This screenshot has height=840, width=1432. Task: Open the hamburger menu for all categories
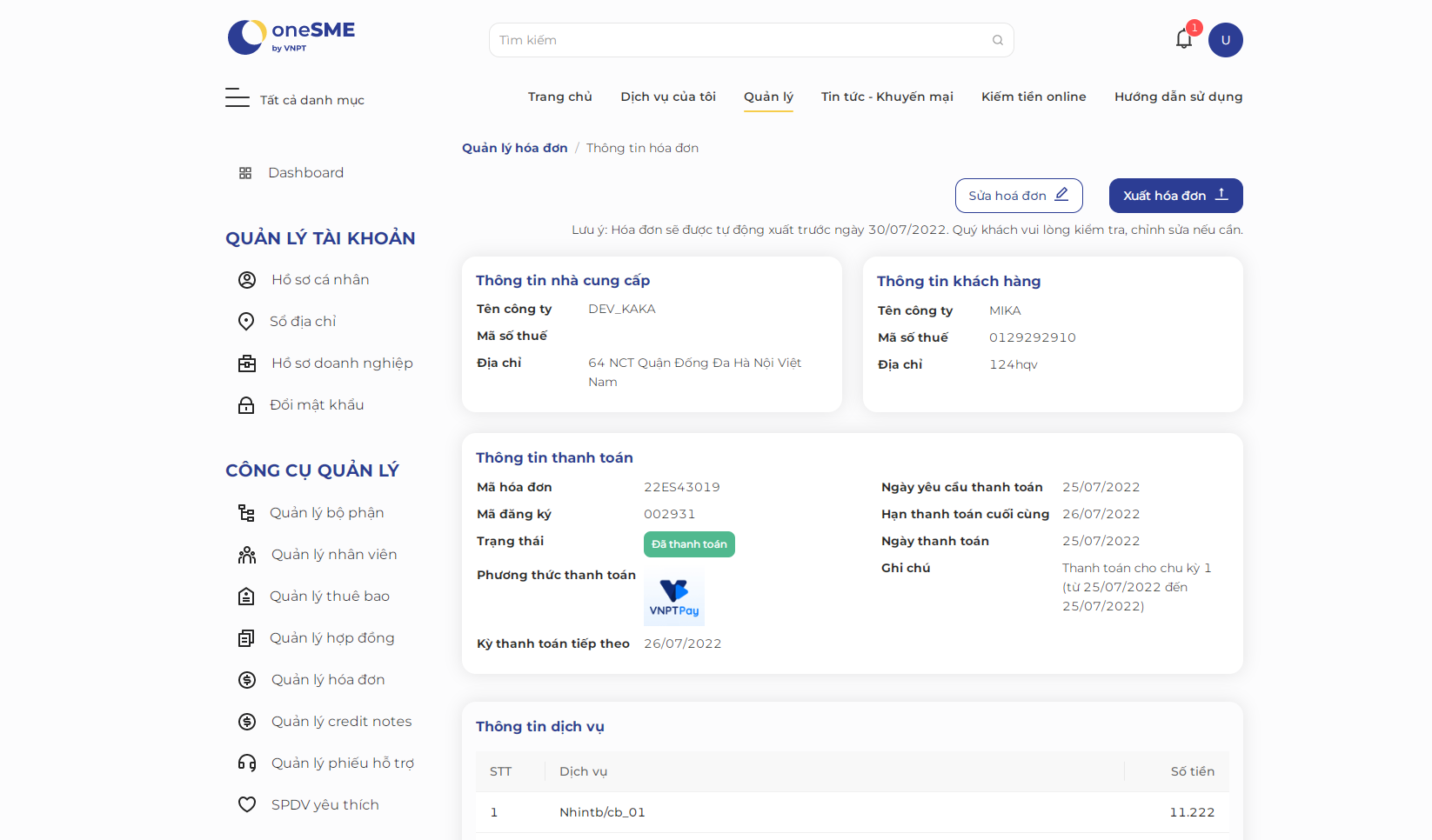click(x=237, y=97)
